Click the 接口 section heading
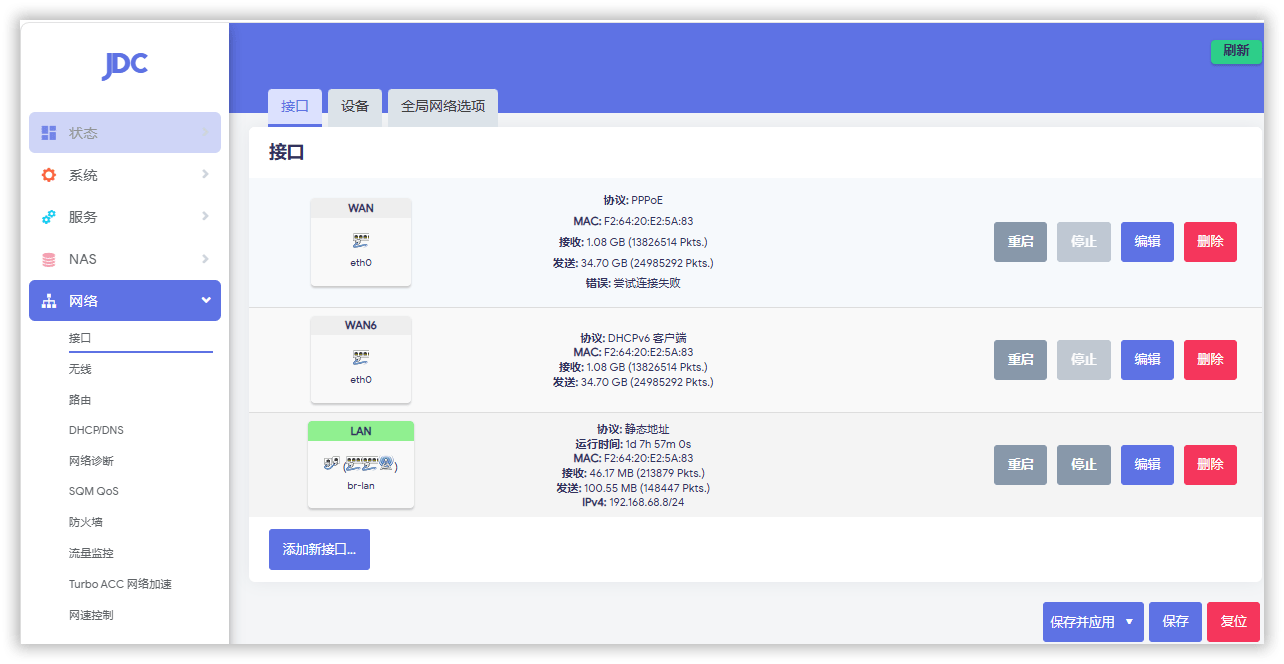Viewport: 1284px width, 664px height. [x=286, y=153]
